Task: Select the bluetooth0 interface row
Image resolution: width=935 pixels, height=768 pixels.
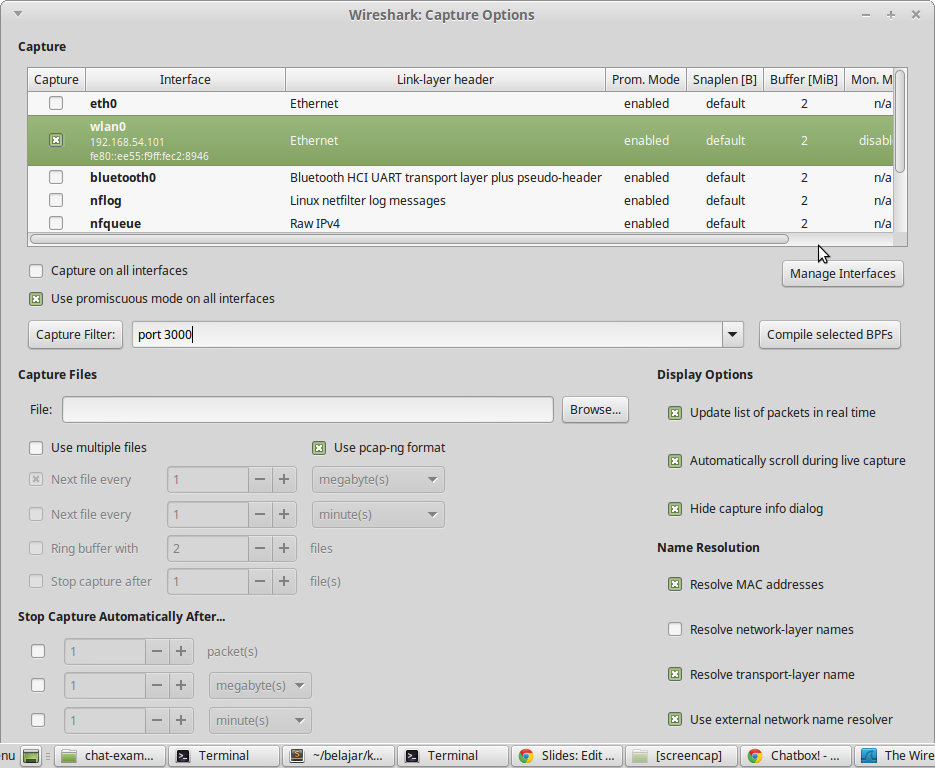Action: tap(460, 177)
